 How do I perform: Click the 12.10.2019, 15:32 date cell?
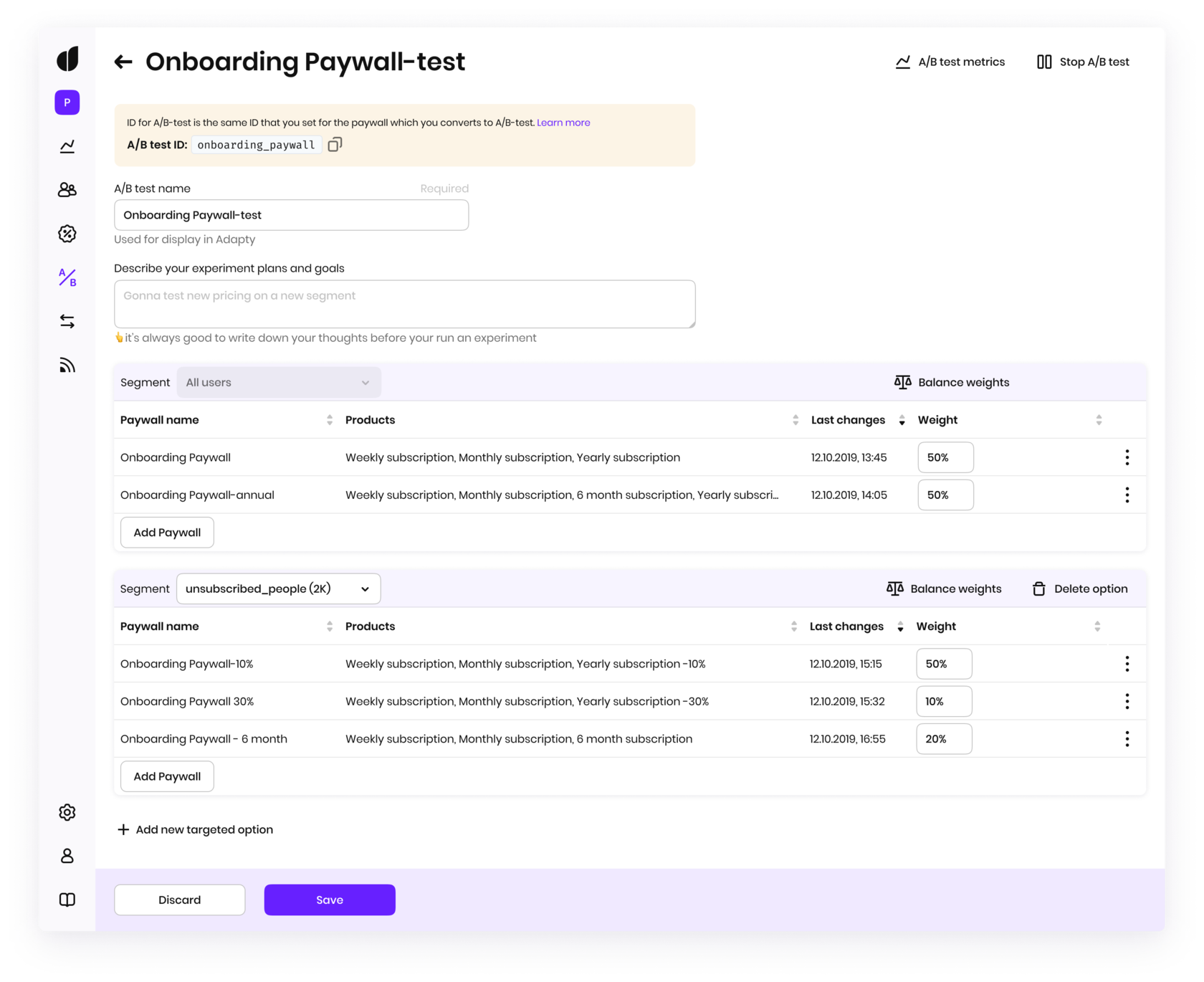[848, 702]
